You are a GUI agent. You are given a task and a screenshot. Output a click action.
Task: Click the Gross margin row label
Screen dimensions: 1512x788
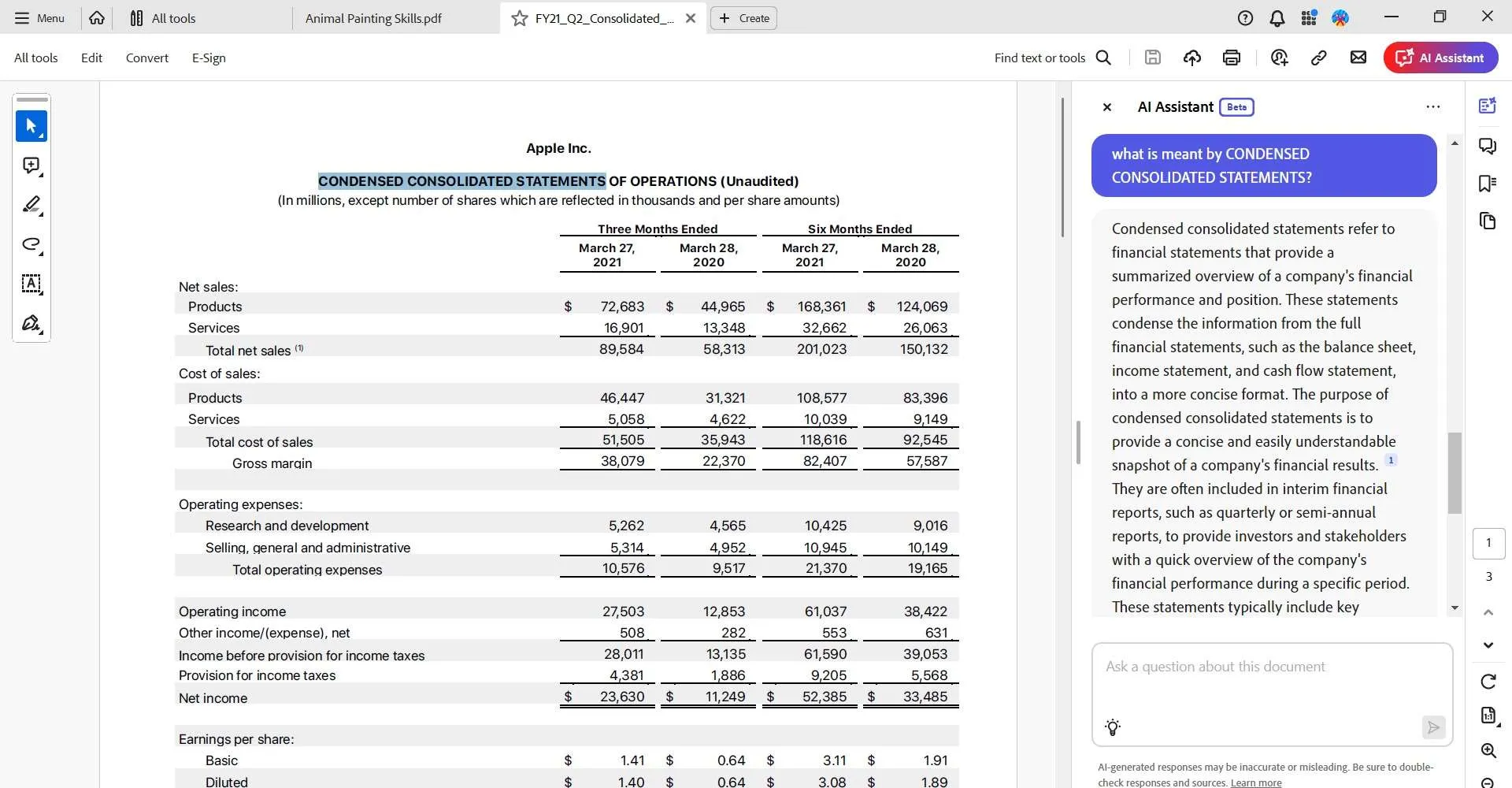click(272, 463)
